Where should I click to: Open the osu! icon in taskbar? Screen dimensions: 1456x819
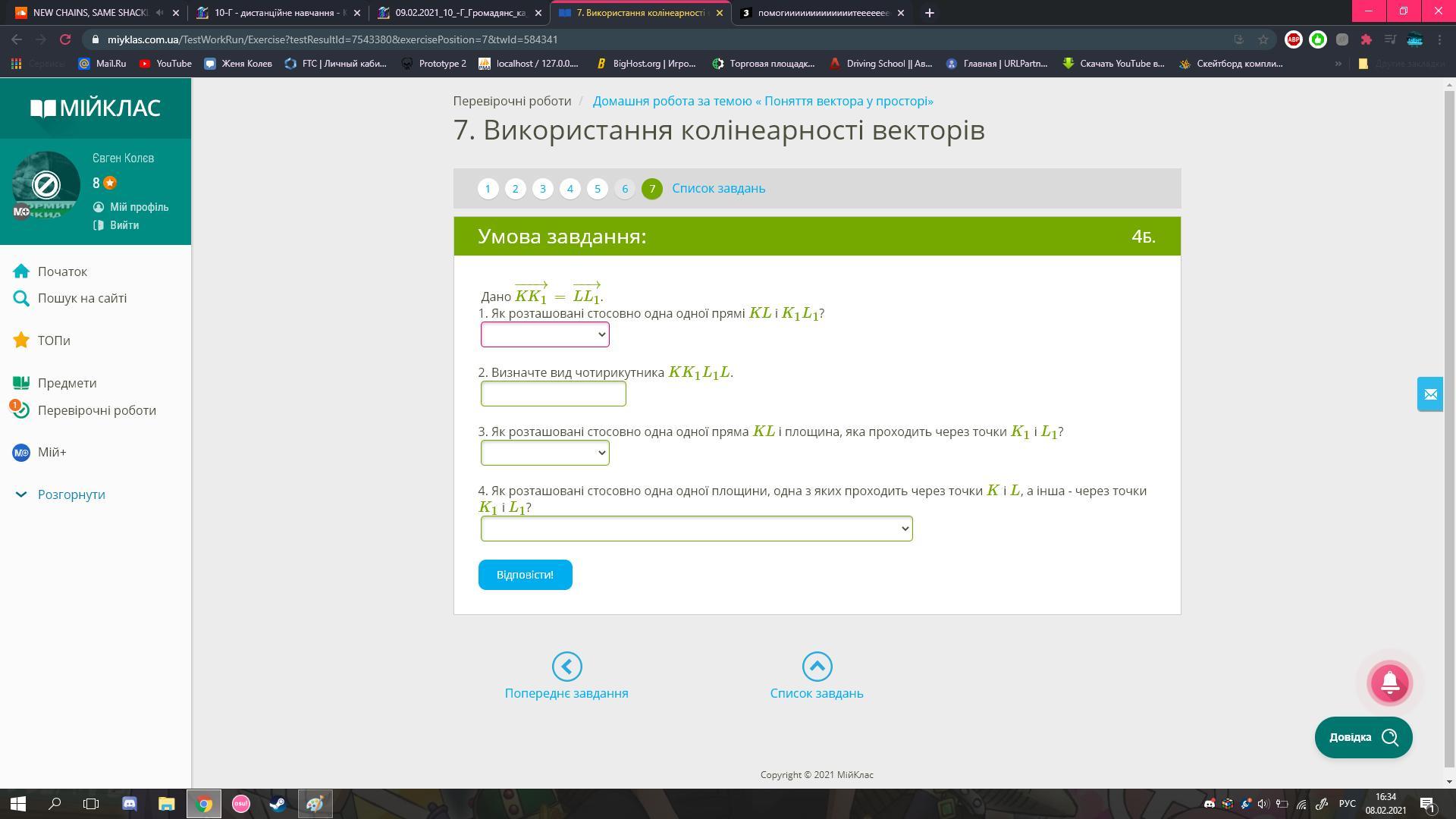240,804
